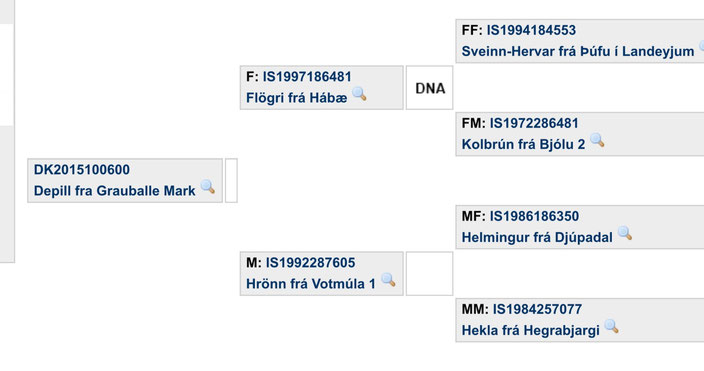Click empty box beside mother Hrönn entry

tap(430, 274)
